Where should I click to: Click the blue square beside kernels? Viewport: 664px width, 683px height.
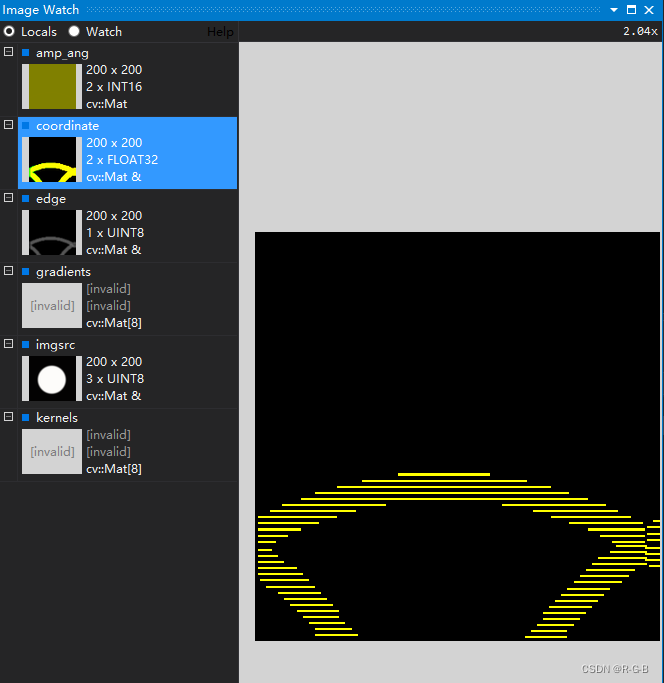[26, 418]
